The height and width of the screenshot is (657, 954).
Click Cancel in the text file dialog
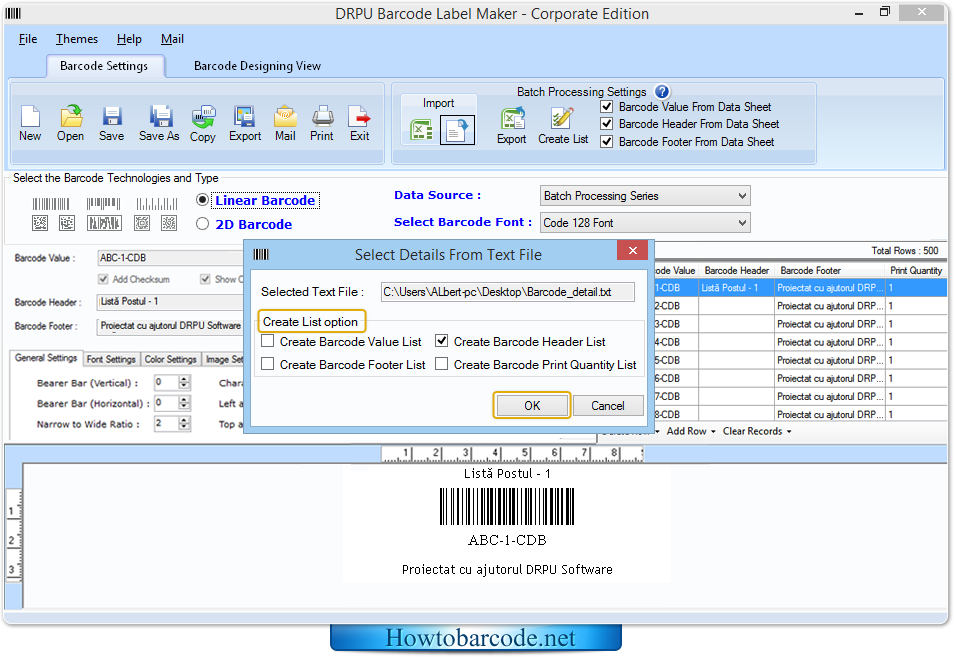608,406
